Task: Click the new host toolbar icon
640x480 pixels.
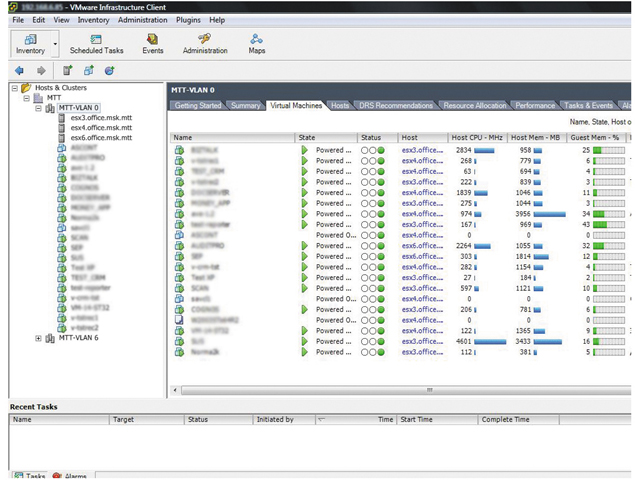Action: (67, 71)
